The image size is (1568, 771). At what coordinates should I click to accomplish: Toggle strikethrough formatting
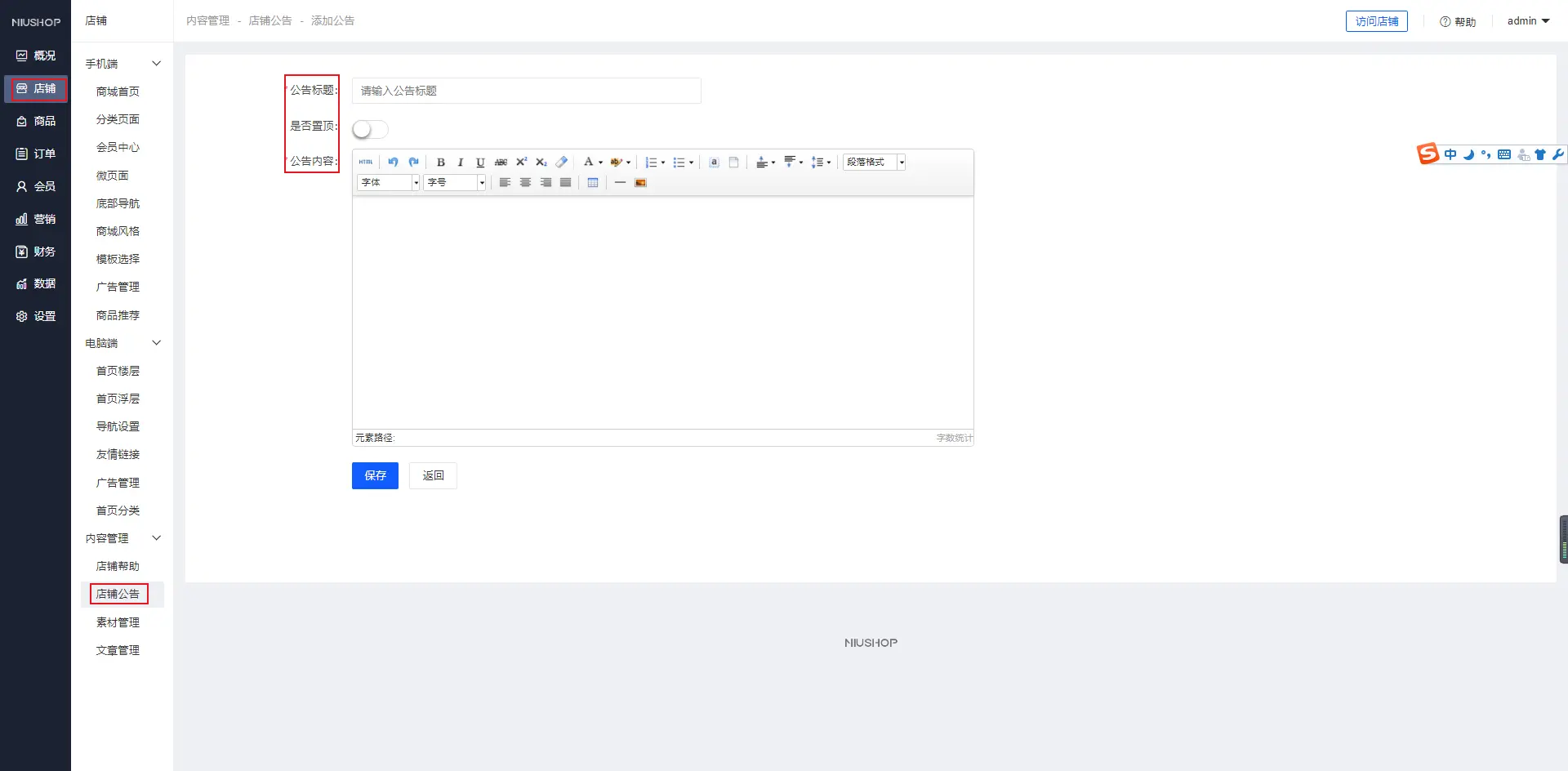(501, 163)
